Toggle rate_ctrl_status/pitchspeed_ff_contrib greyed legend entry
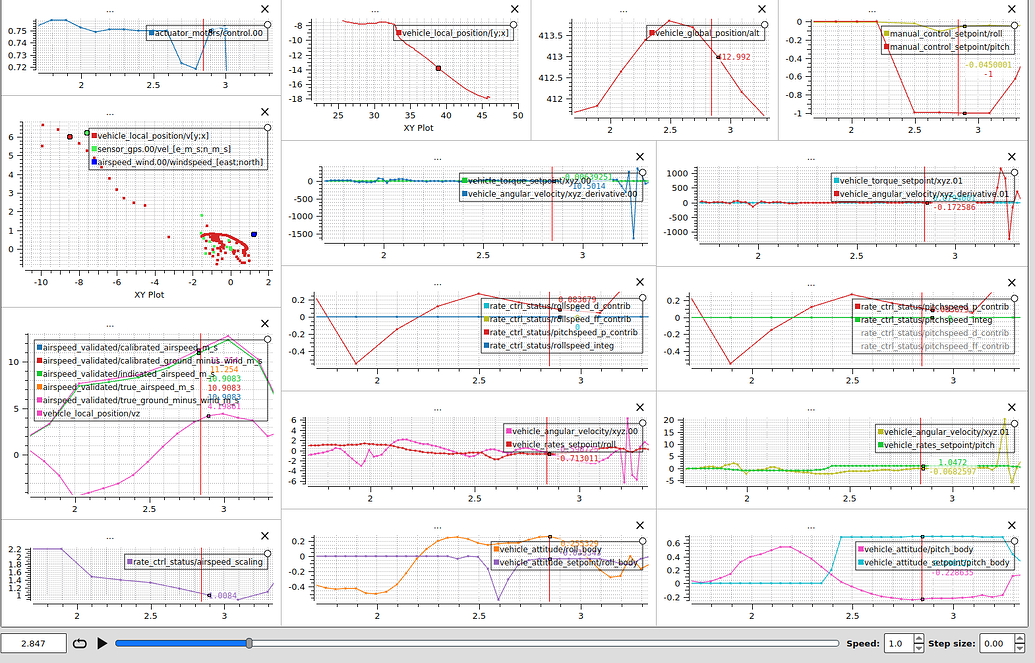Viewport: 1035px width, 663px height. coord(935,346)
